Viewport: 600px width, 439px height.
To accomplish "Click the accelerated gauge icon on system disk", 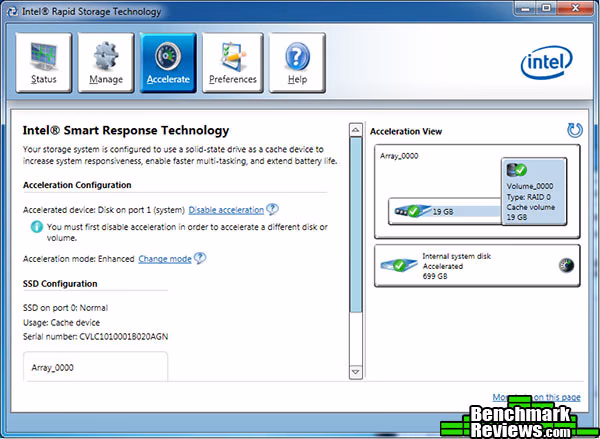I will [x=566, y=265].
